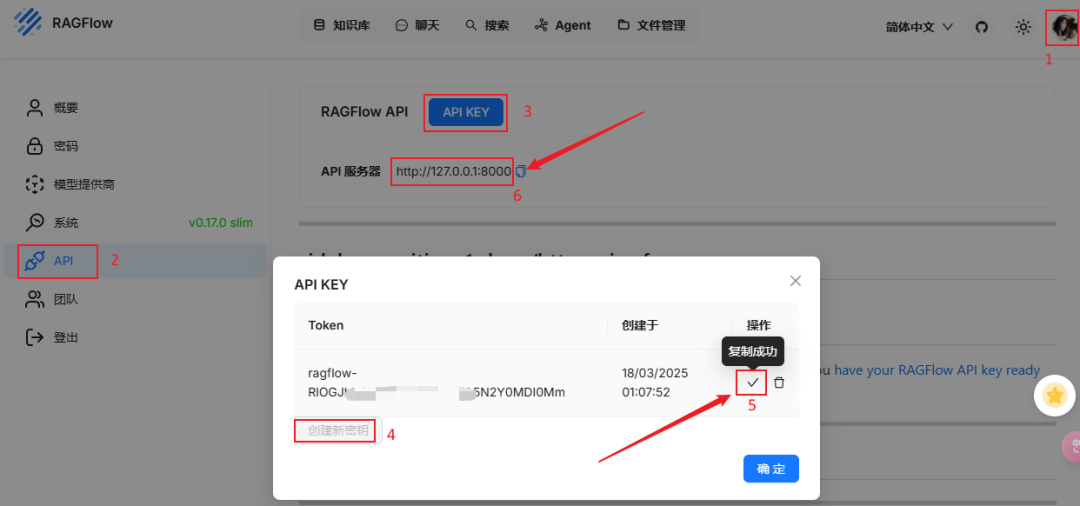1080x506 pixels.
Task: Click the 团队 people icon
Action: 34,299
